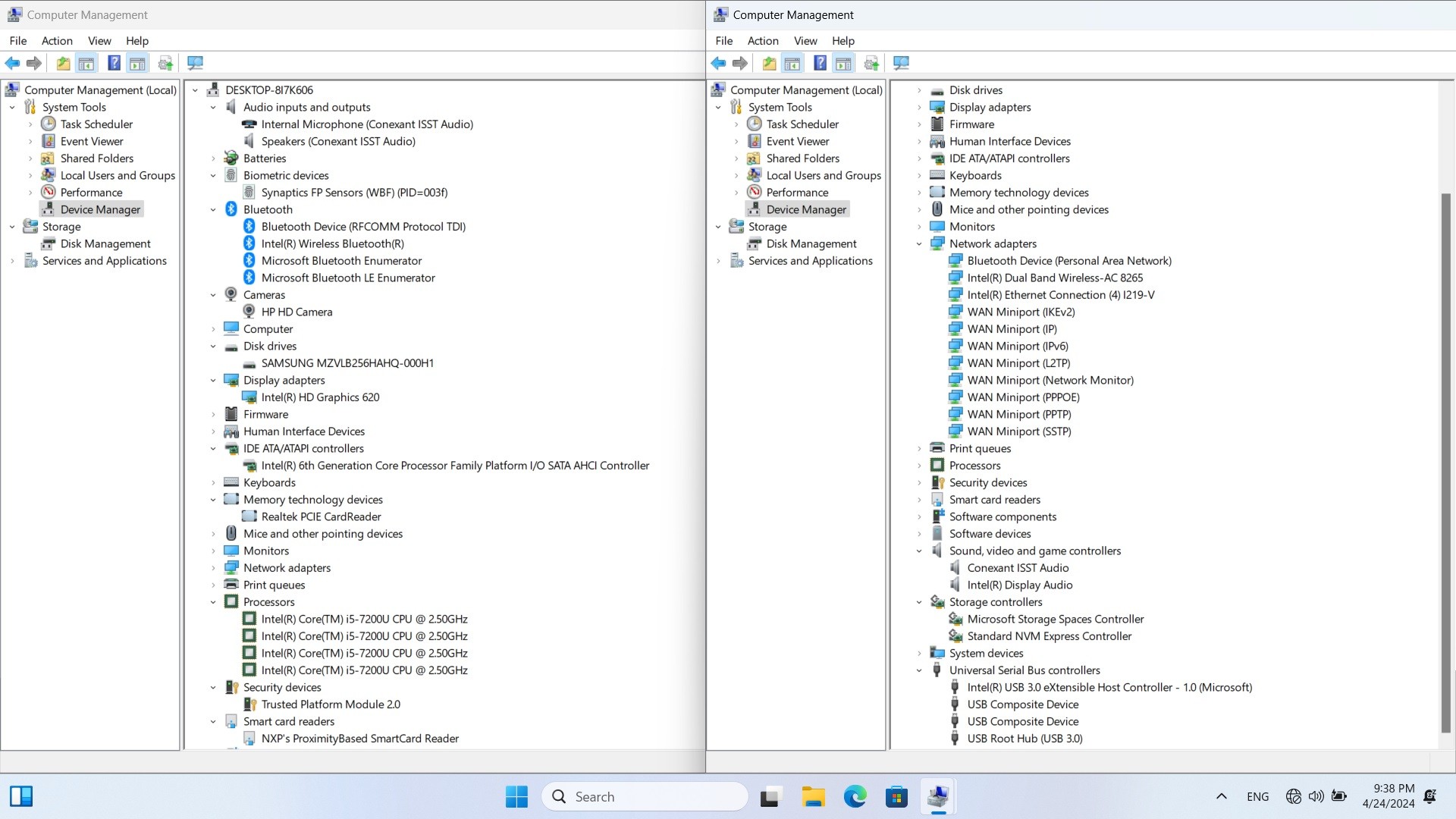Click Synaptics FP Sensors fingerprint icon
Image resolution: width=1456 pixels, height=819 pixels.
pyautogui.click(x=249, y=193)
